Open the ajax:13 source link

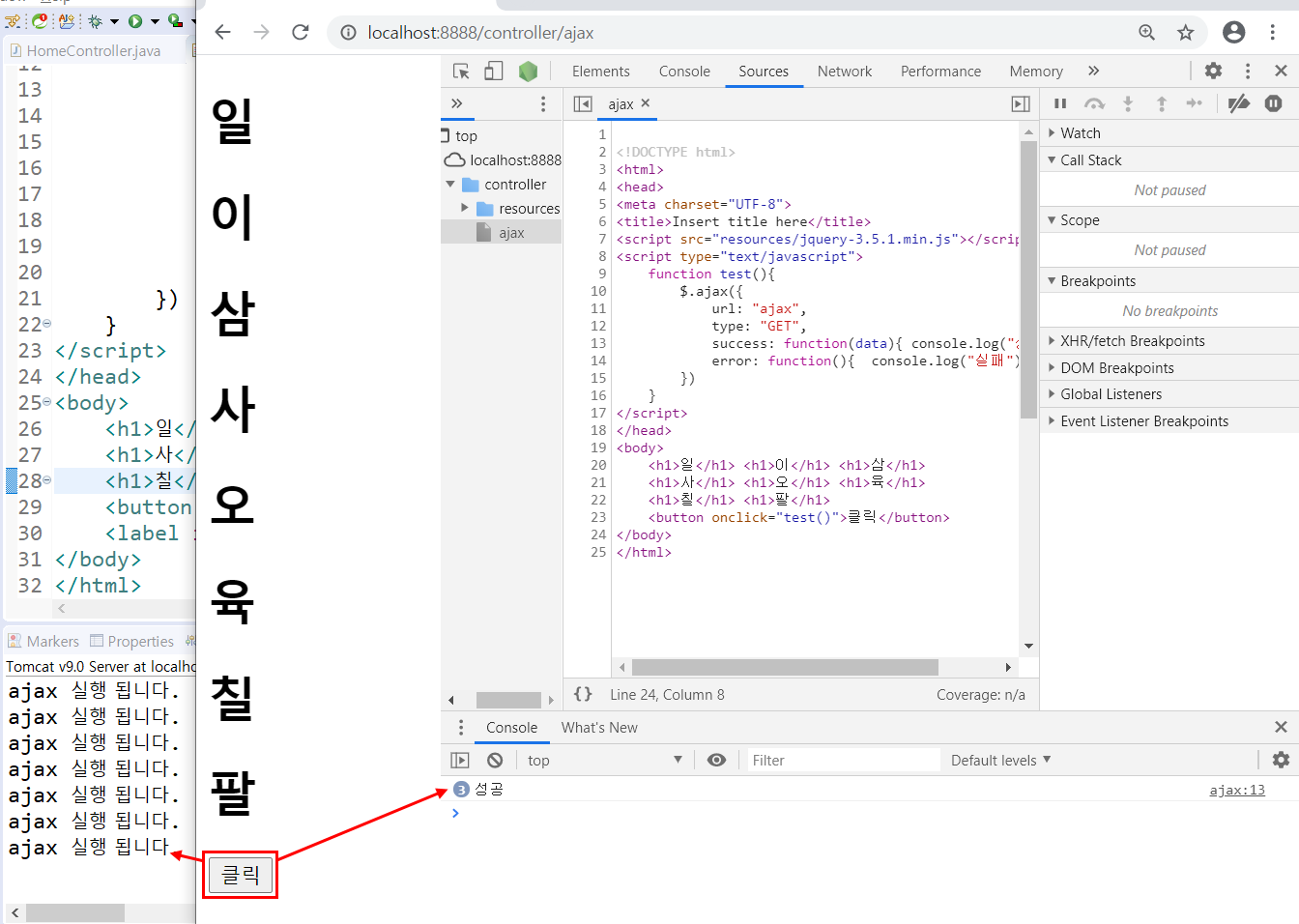(x=1237, y=790)
